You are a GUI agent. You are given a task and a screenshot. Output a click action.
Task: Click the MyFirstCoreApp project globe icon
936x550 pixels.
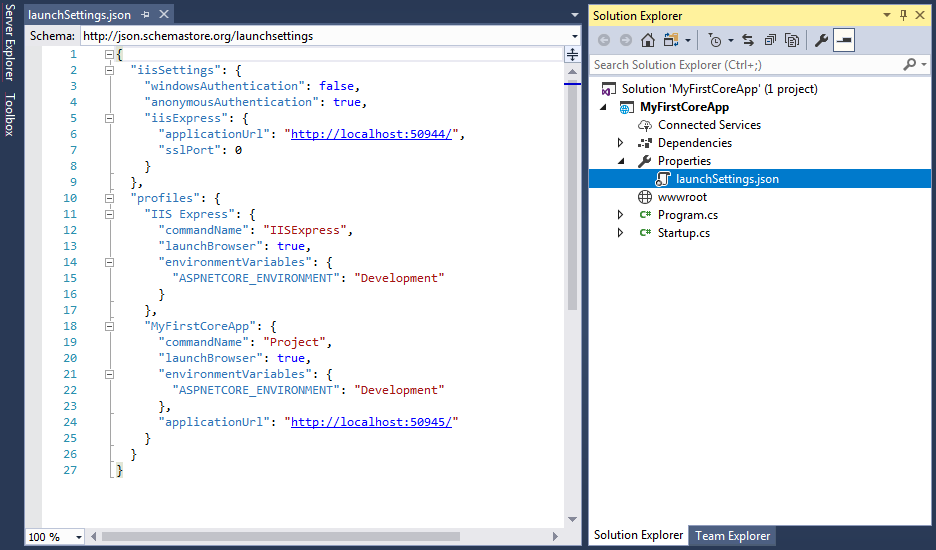point(626,107)
